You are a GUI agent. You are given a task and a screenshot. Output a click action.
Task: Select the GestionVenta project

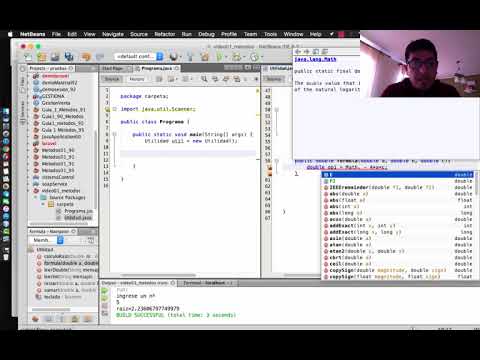[x=55, y=103]
